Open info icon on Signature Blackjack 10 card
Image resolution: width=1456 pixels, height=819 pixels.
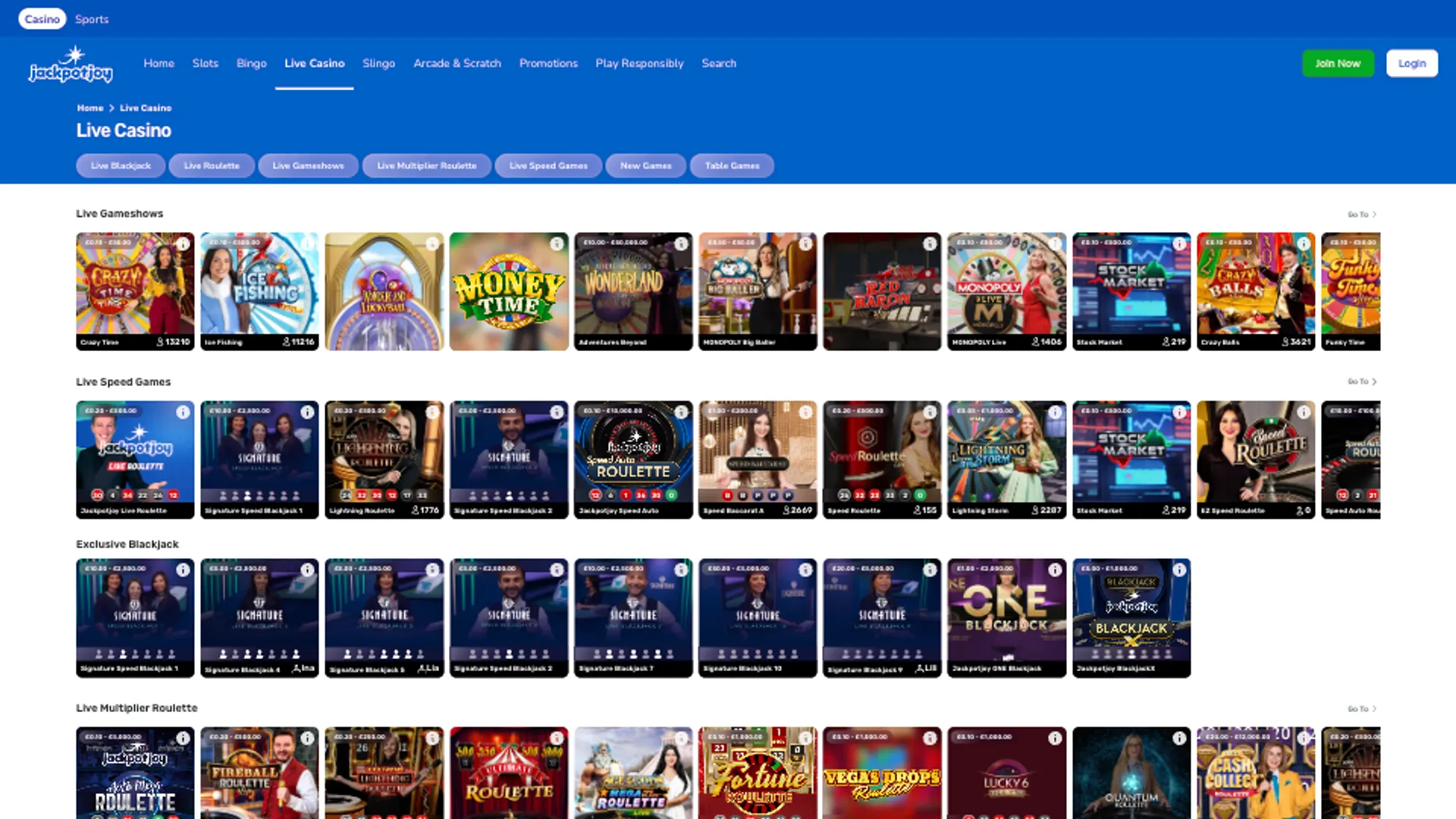(805, 570)
